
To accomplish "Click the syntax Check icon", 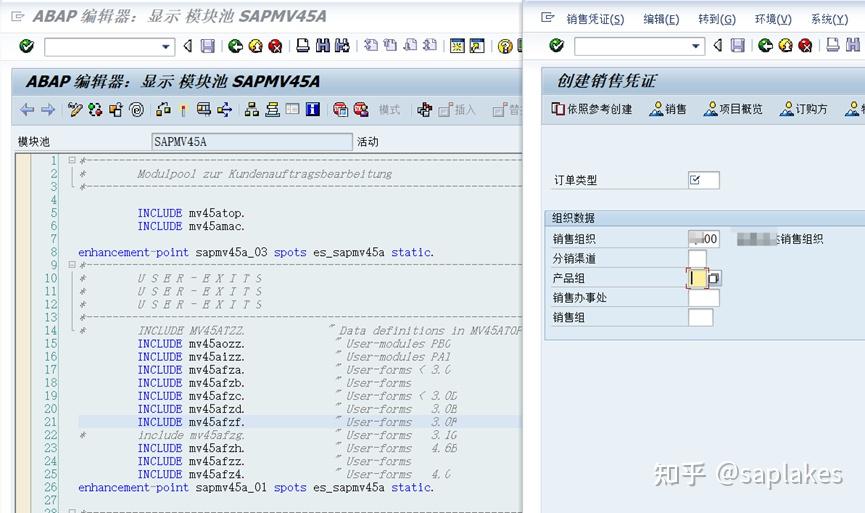I will [x=163, y=110].
